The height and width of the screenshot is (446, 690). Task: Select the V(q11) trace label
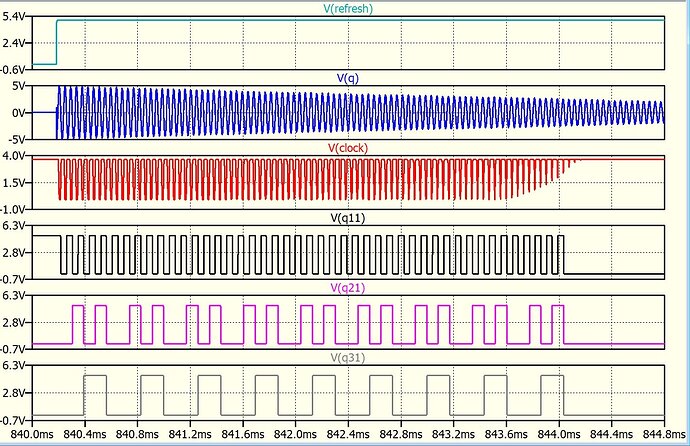click(x=346, y=218)
